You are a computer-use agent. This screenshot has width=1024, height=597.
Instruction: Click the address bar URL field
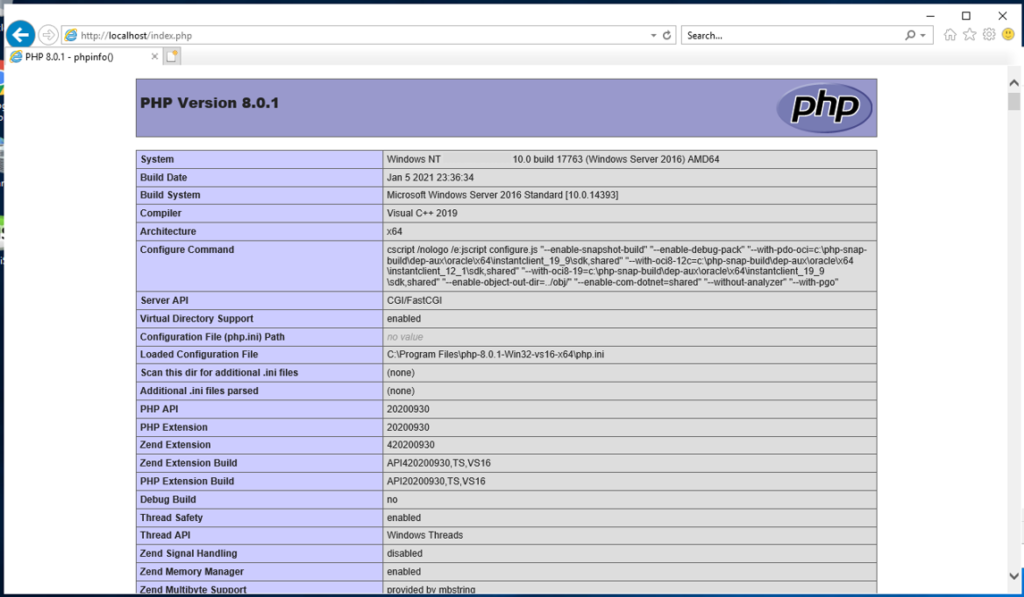click(350, 35)
